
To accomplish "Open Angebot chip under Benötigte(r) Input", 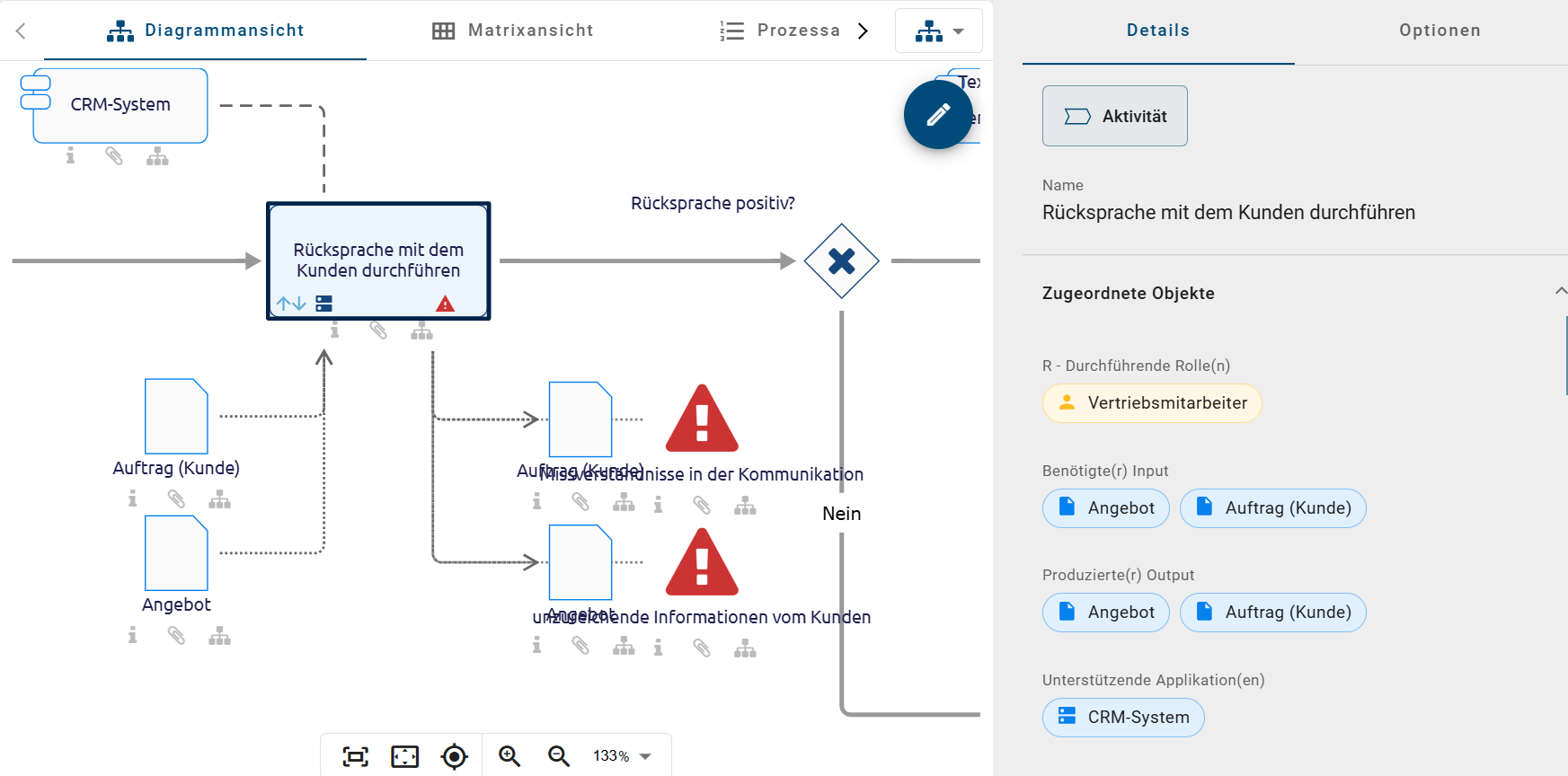I will pyautogui.click(x=1106, y=508).
